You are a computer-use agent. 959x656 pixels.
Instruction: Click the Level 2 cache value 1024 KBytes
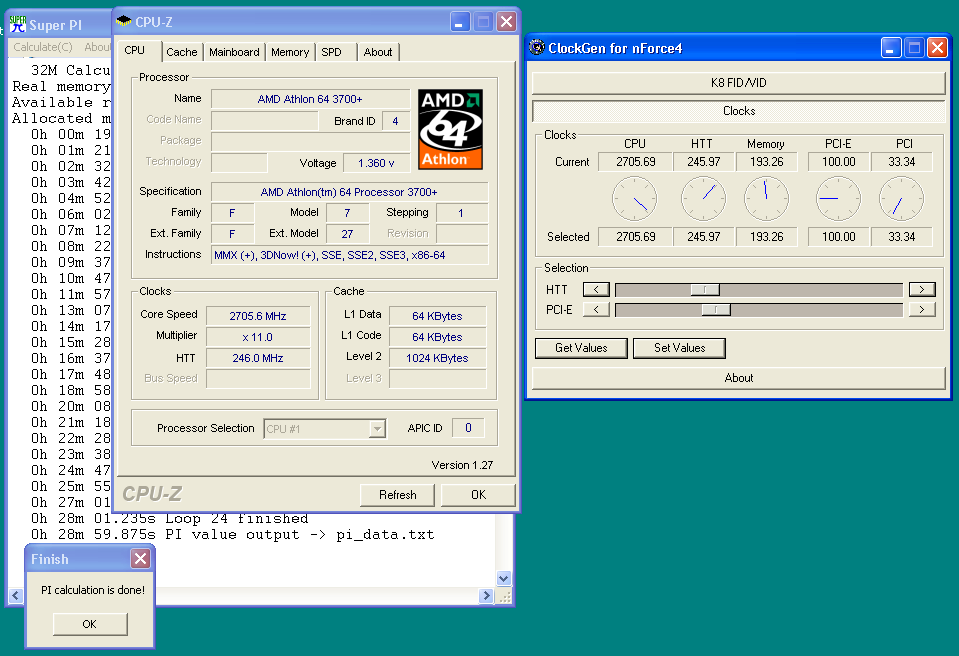click(437, 358)
